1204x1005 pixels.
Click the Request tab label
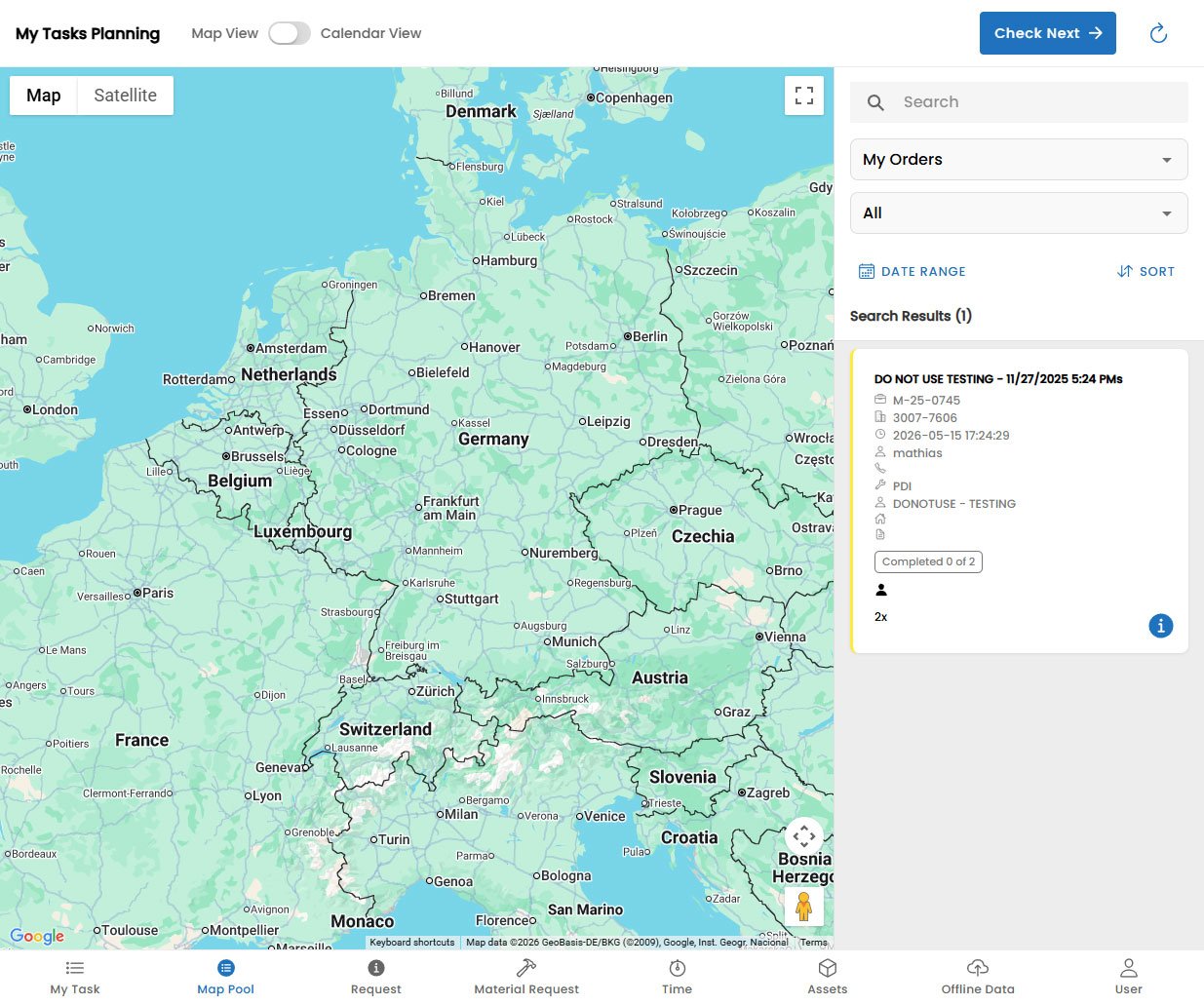point(376,989)
